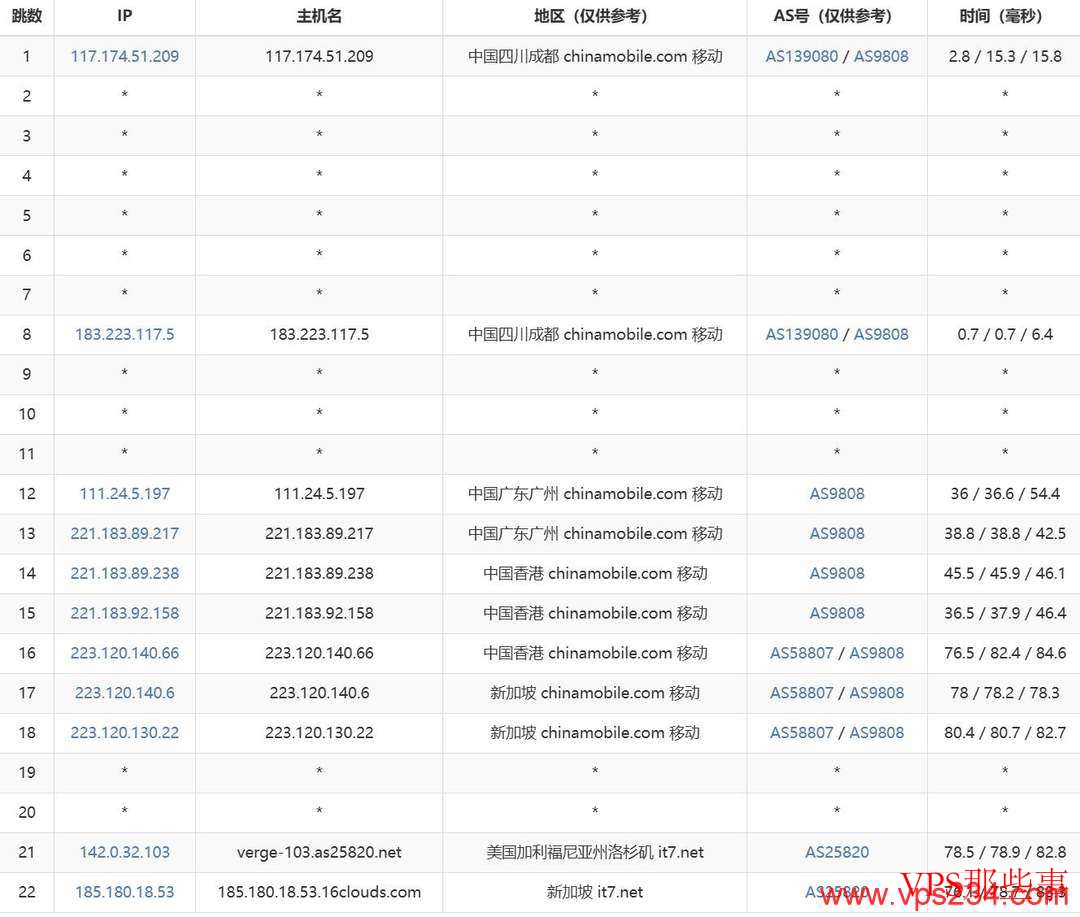Open the AS9808 link in the hop 1 row

pos(881,56)
